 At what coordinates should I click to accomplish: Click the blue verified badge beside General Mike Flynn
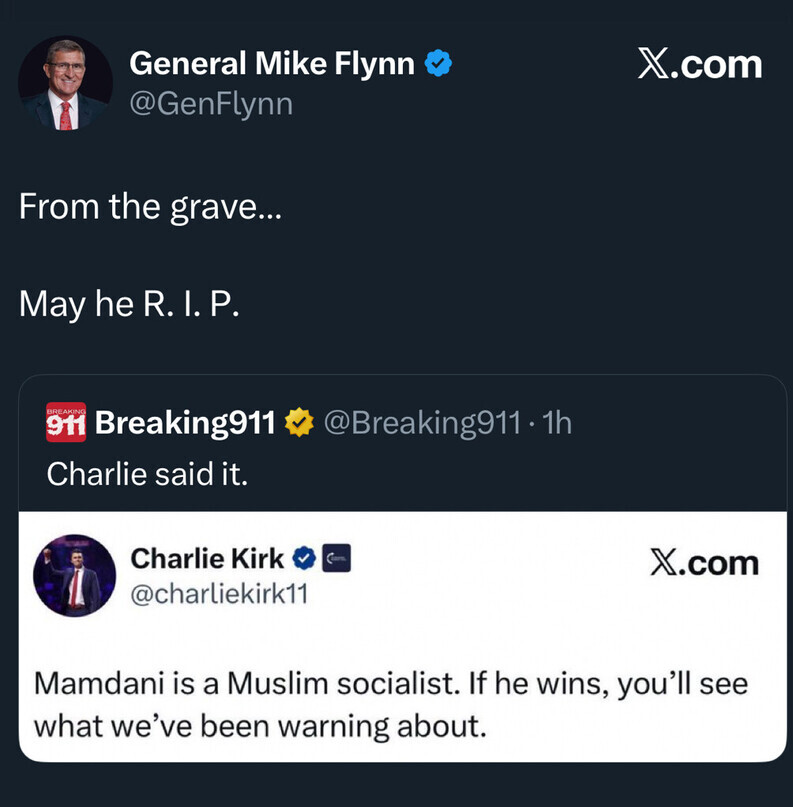438,64
